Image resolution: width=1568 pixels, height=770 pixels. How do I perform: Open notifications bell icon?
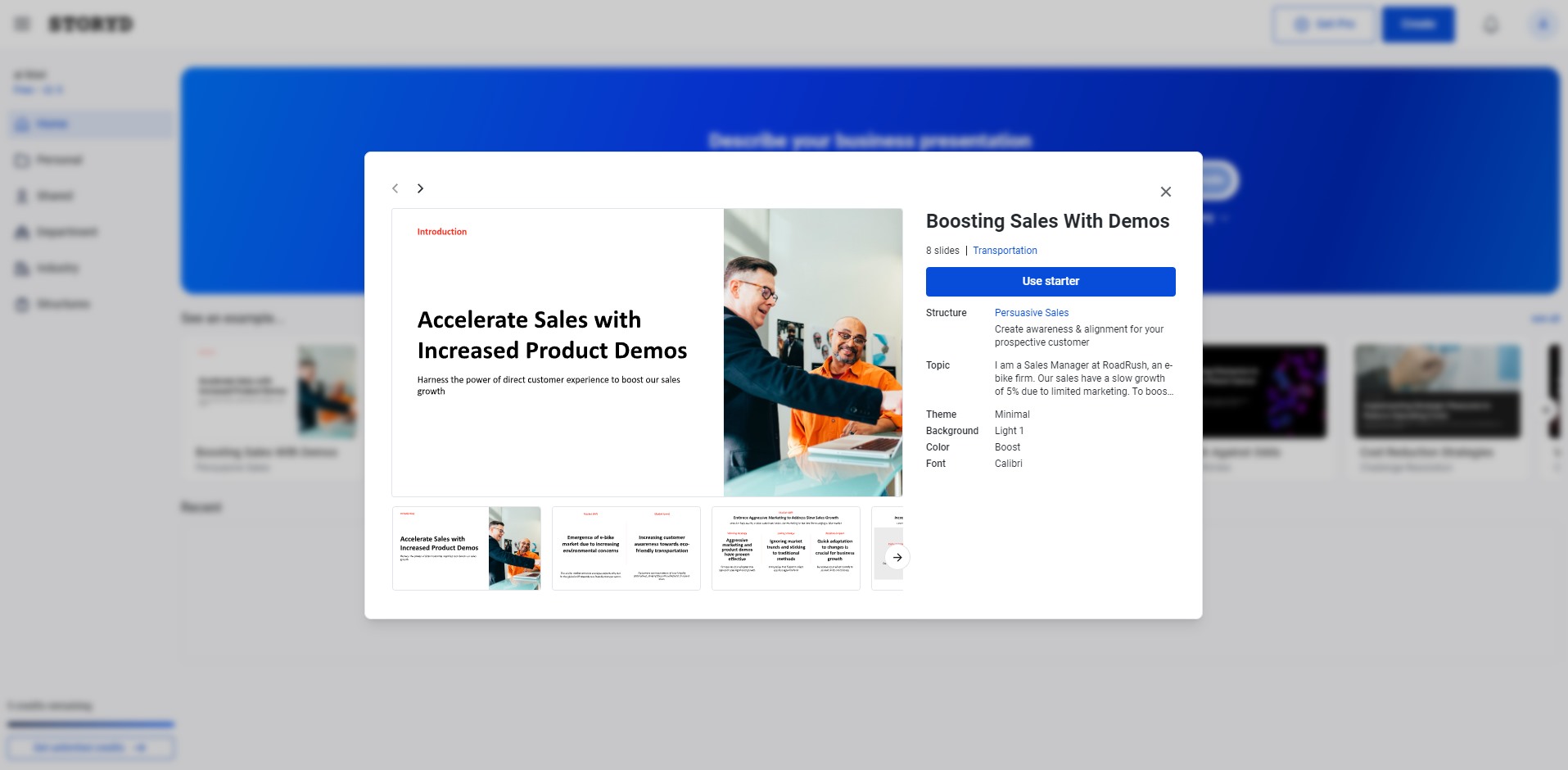1490,25
